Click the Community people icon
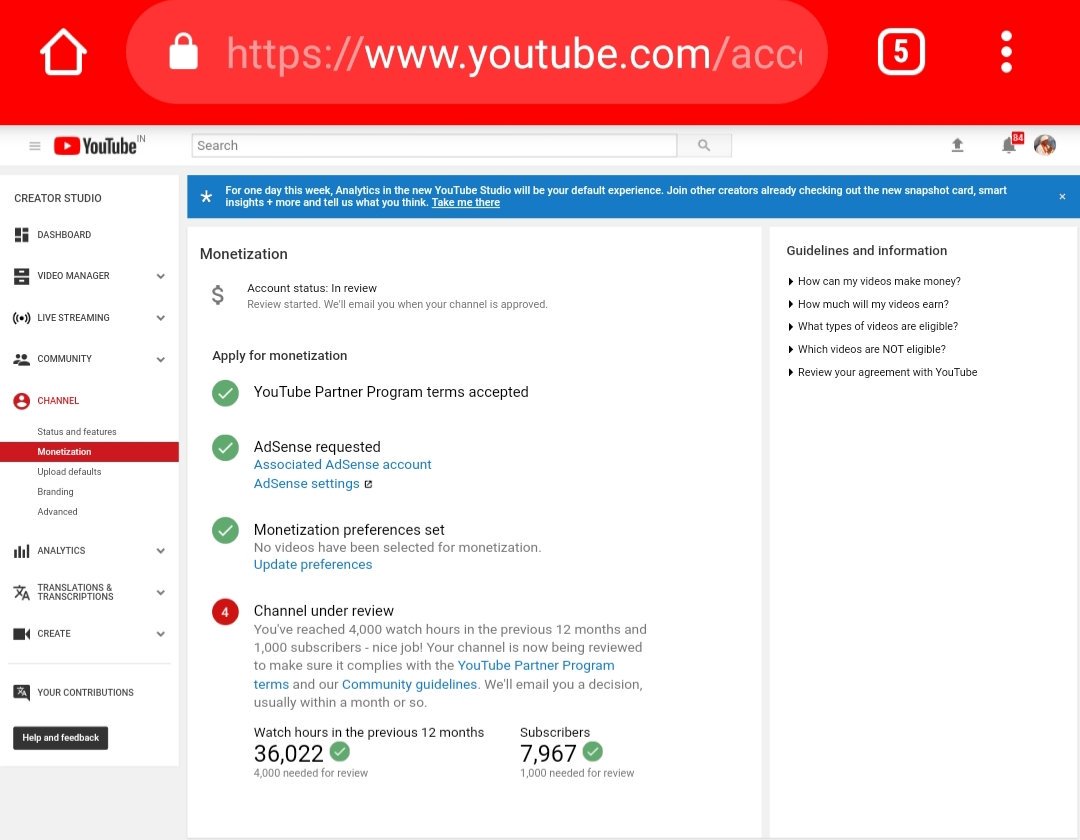Viewport: 1080px width, 840px height. point(21,359)
